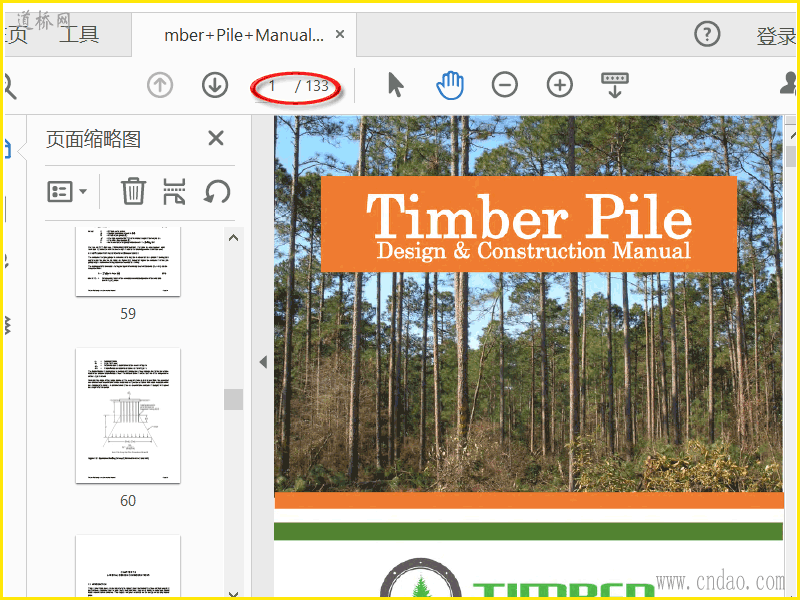Go to previous page with up arrow

pos(160,85)
